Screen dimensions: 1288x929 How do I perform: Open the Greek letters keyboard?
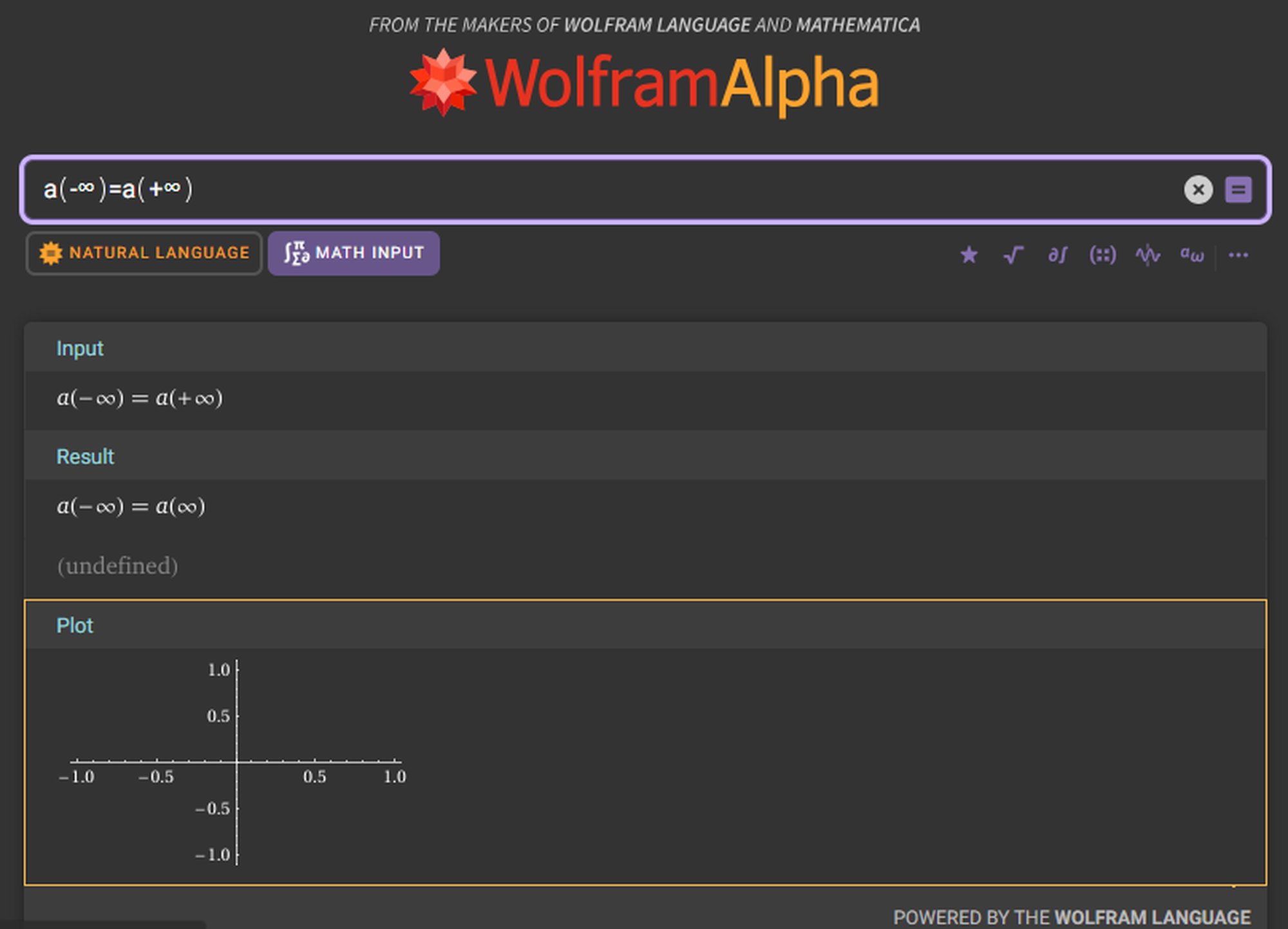tap(1192, 255)
